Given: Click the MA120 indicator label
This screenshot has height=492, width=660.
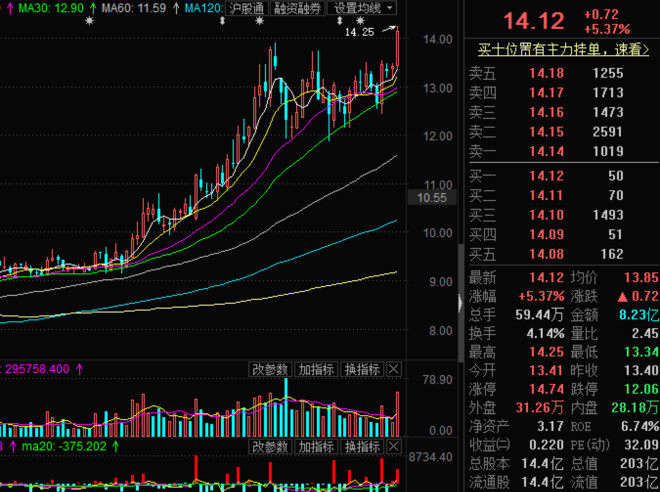Looking at the screenshot, I should 203,8.
